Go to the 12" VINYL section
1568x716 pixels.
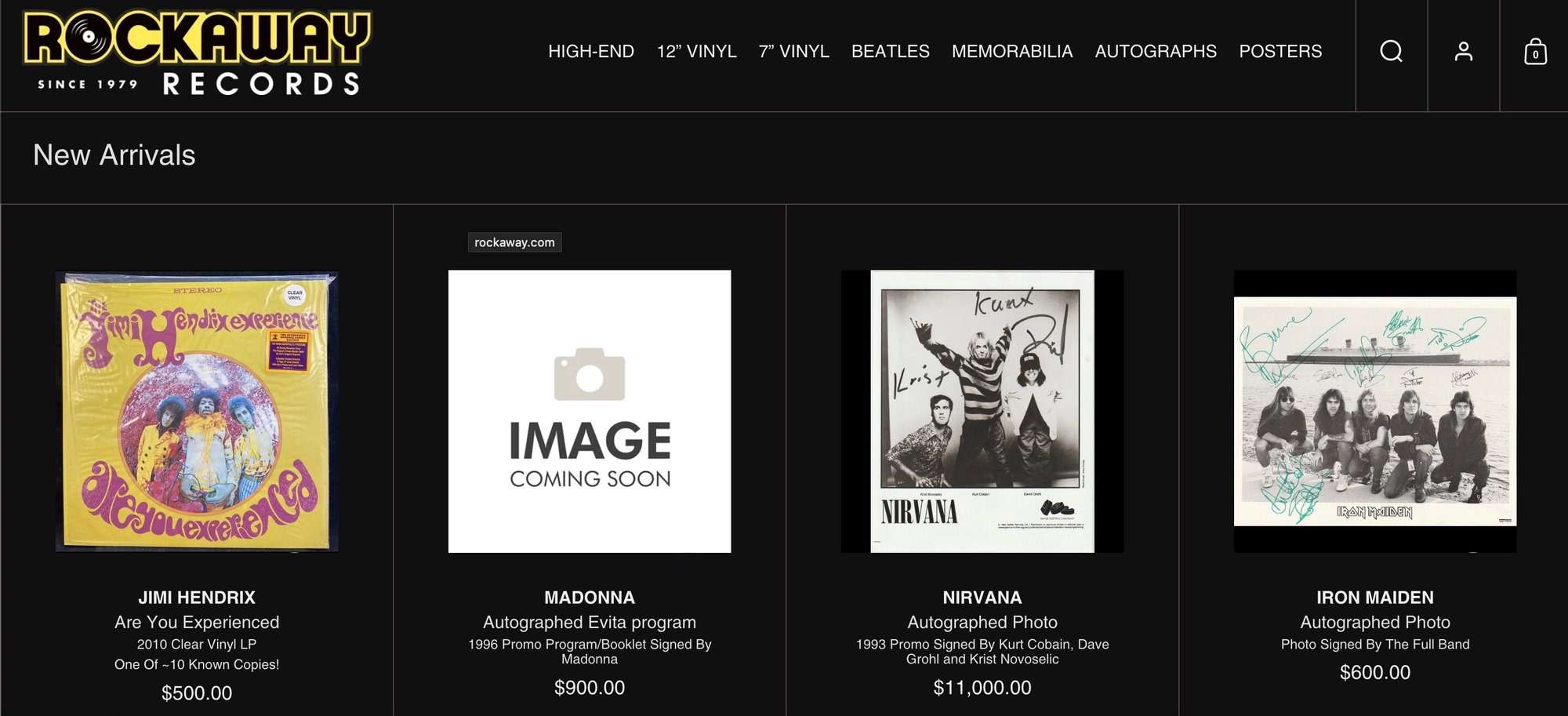tap(696, 52)
